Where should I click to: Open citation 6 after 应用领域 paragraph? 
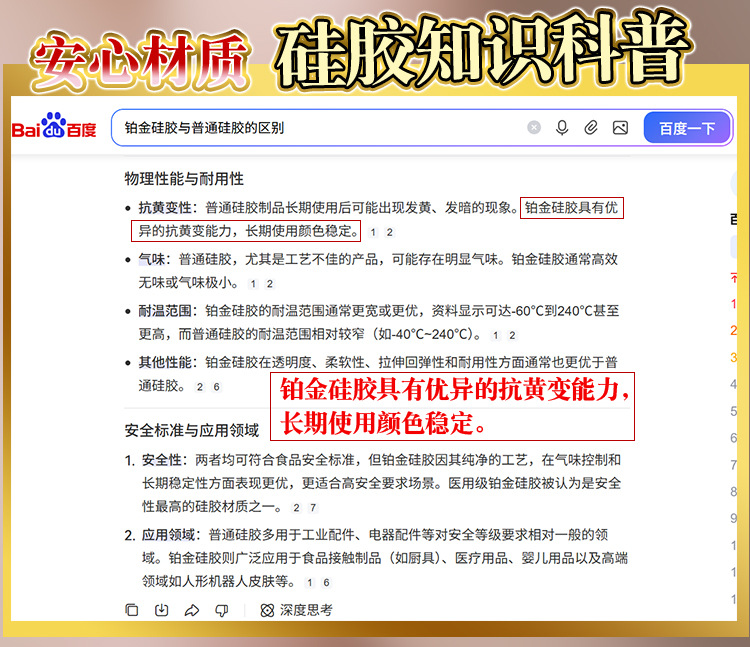click(326, 582)
